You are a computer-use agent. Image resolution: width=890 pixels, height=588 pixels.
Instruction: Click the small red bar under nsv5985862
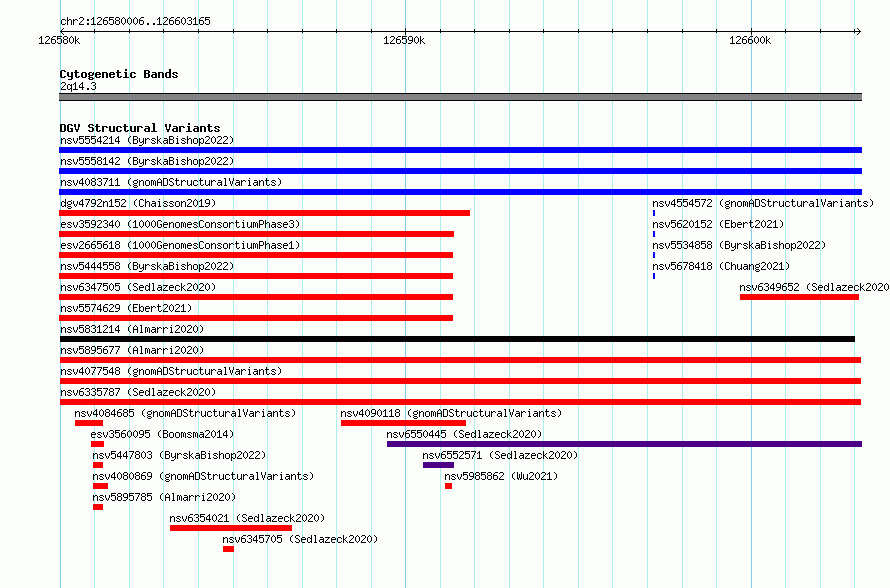[x=448, y=486]
